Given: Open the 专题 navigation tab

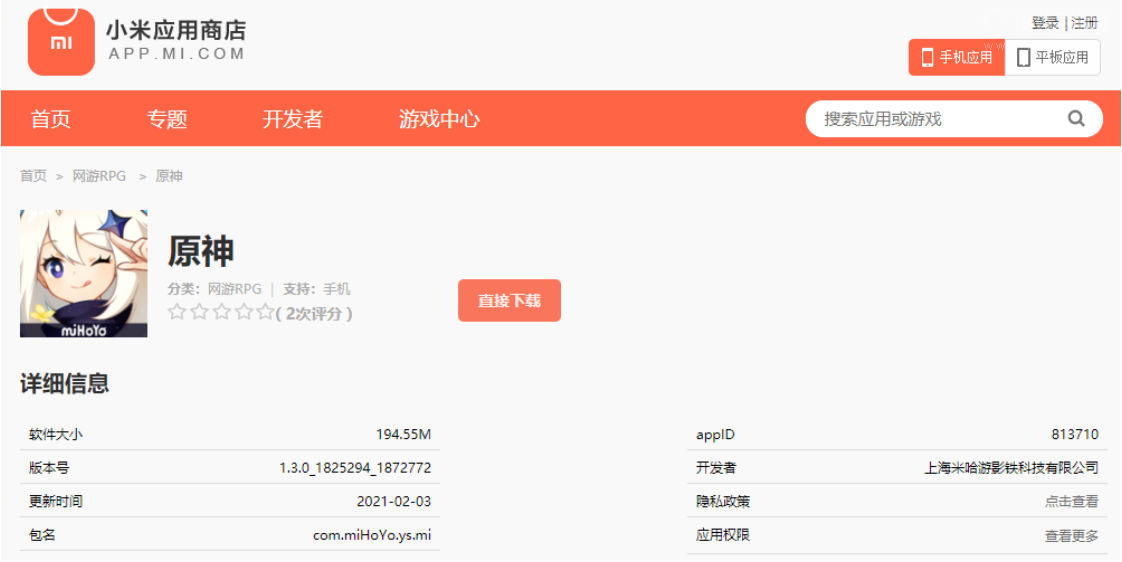Looking at the screenshot, I should [x=167, y=119].
